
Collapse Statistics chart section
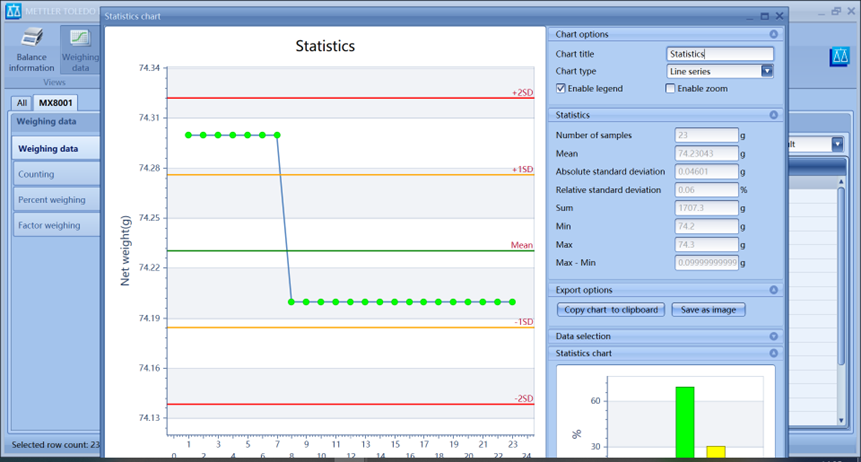click(x=773, y=353)
